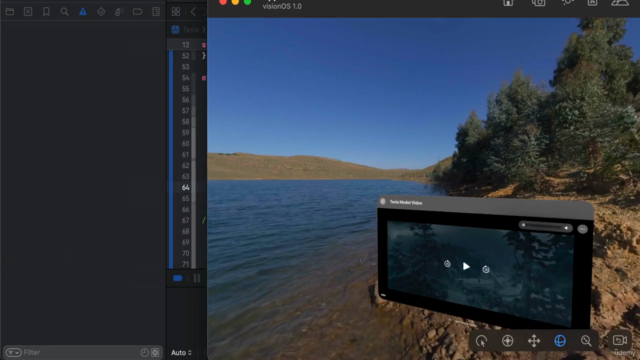Image resolution: width=640 pixels, height=360 pixels.
Task: Select the simulator zoom tool
Action: pyautogui.click(x=586, y=341)
